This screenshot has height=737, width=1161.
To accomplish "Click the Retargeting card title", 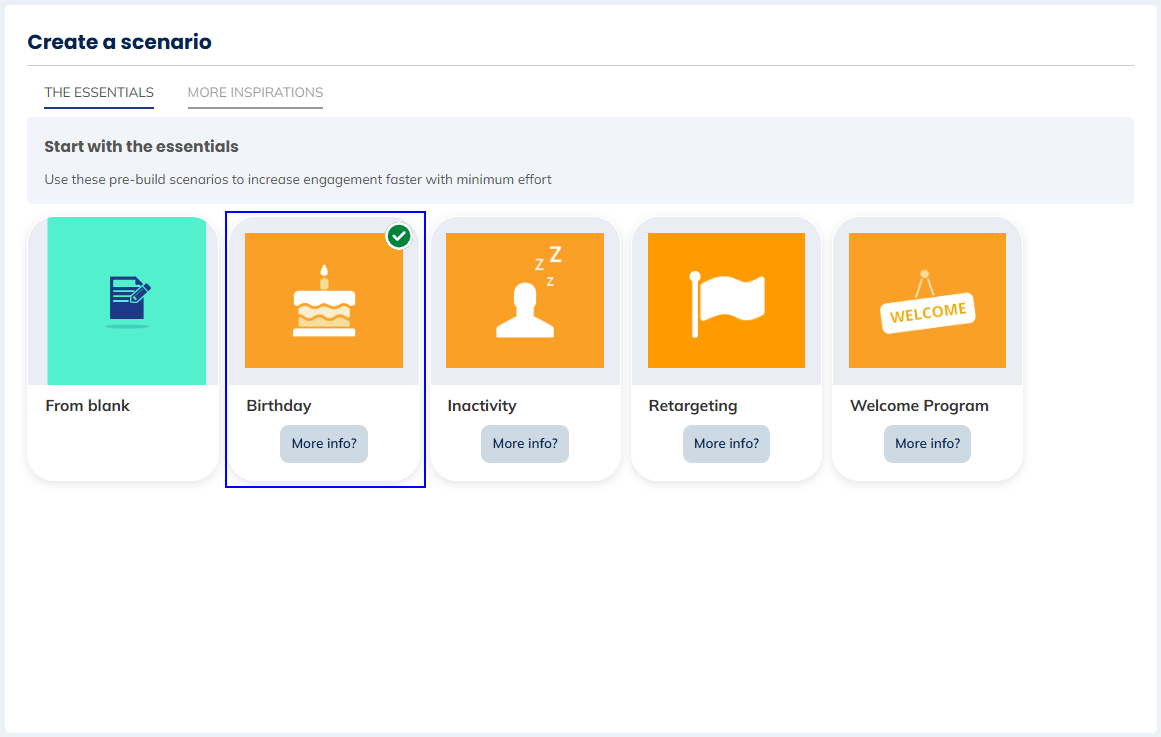I will tap(693, 406).
